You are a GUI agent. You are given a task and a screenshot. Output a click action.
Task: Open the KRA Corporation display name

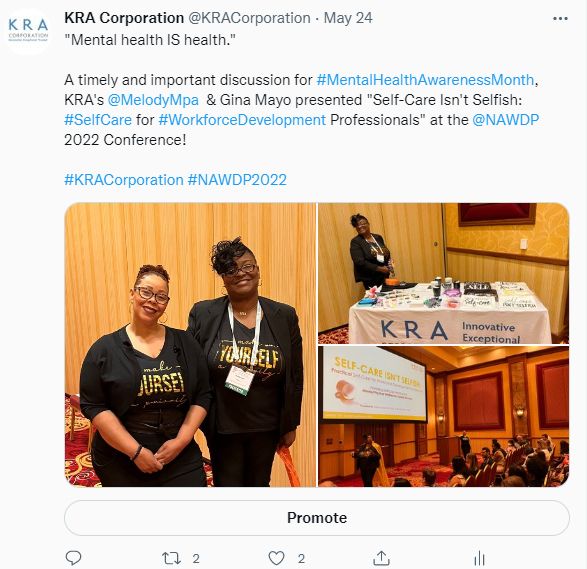pyautogui.click(x=124, y=18)
